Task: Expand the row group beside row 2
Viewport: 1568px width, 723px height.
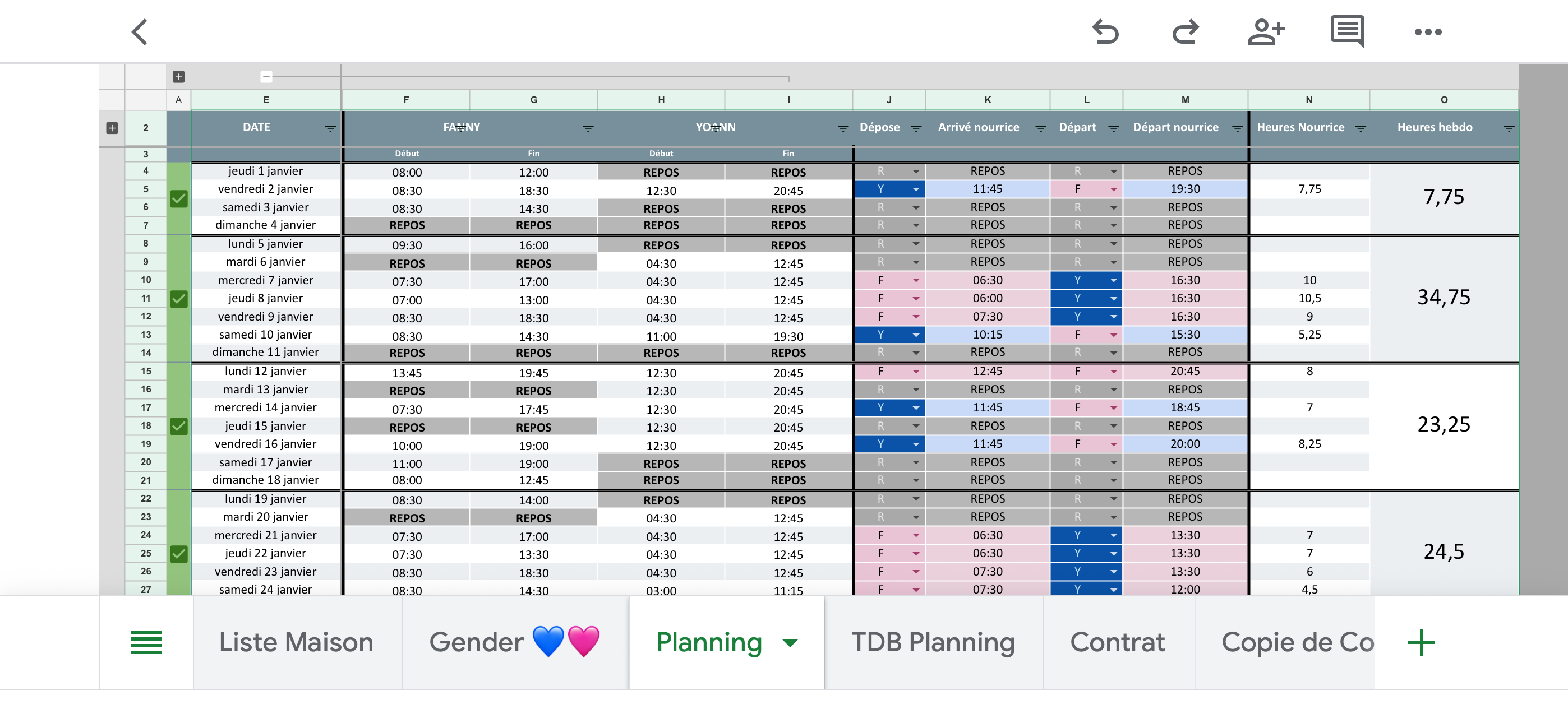Action: pos(112,128)
